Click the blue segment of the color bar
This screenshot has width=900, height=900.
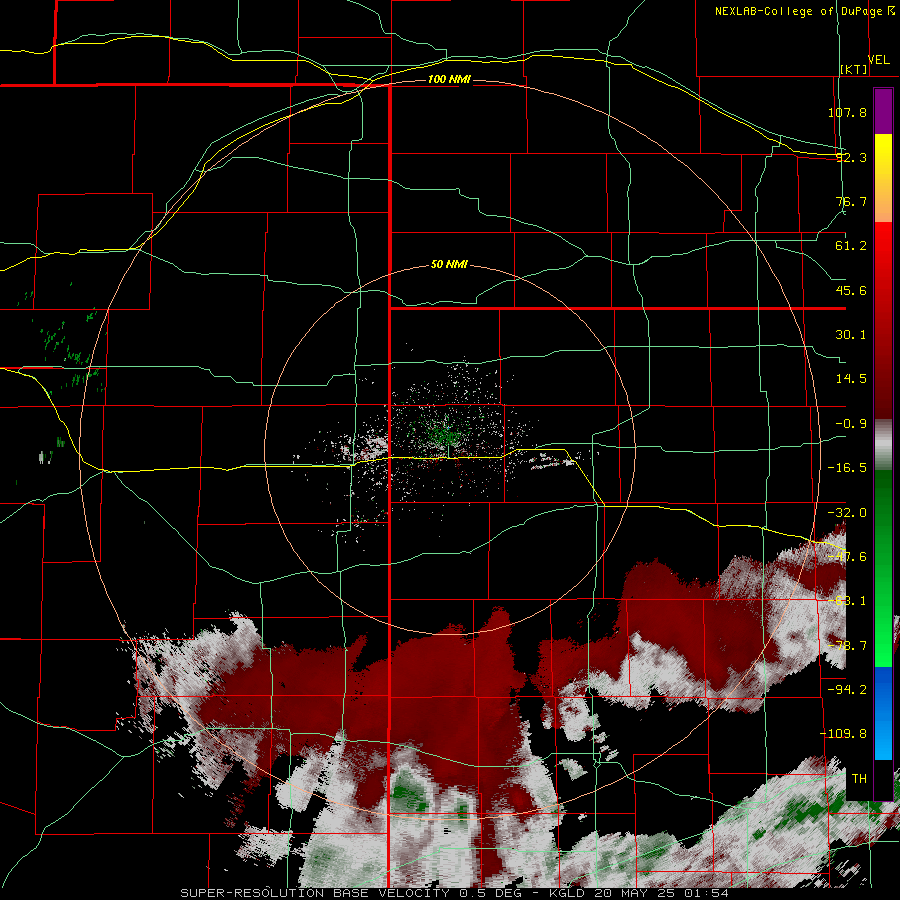pyautogui.click(x=883, y=713)
